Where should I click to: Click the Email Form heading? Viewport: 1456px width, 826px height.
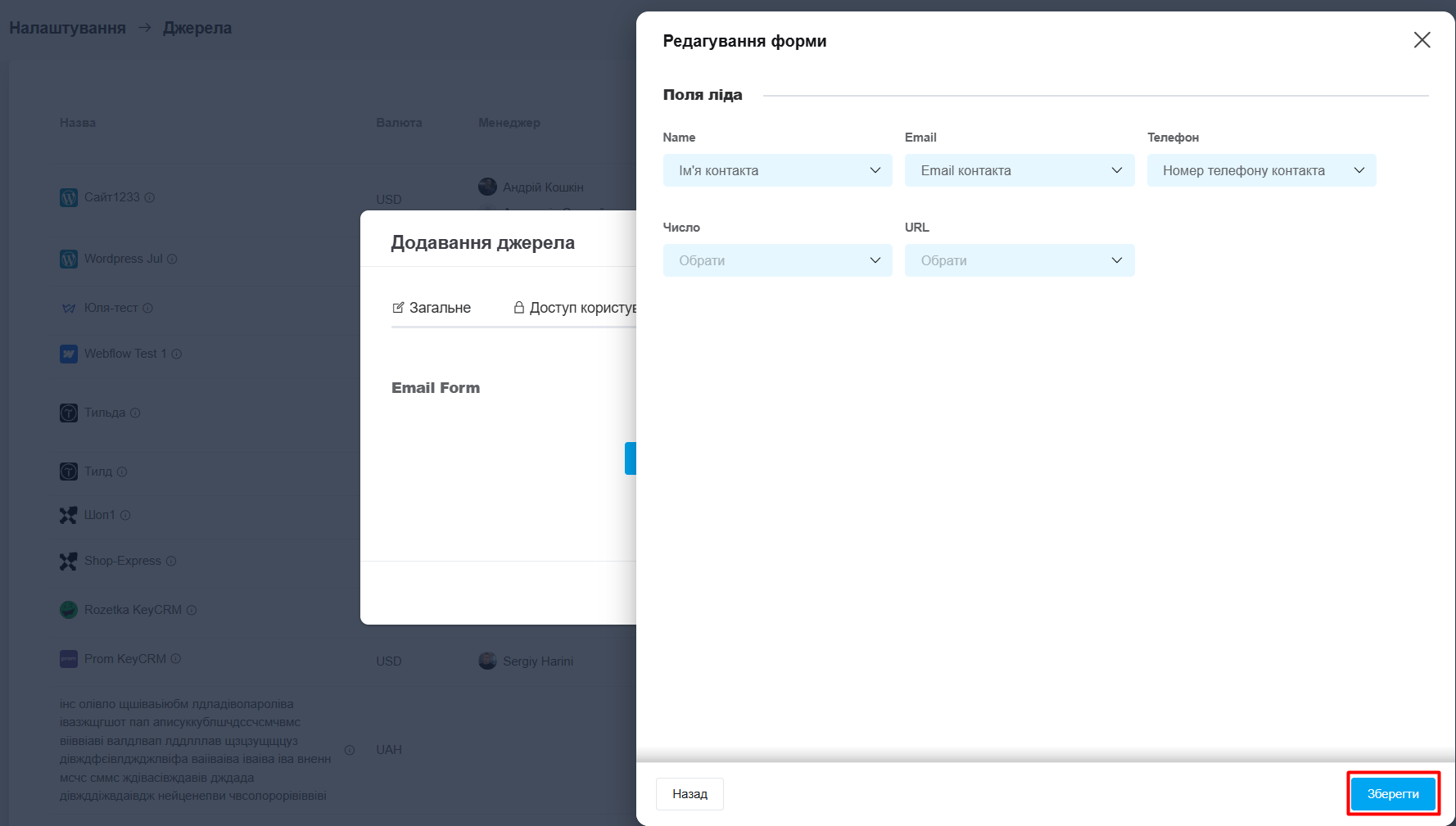(436, 388)
